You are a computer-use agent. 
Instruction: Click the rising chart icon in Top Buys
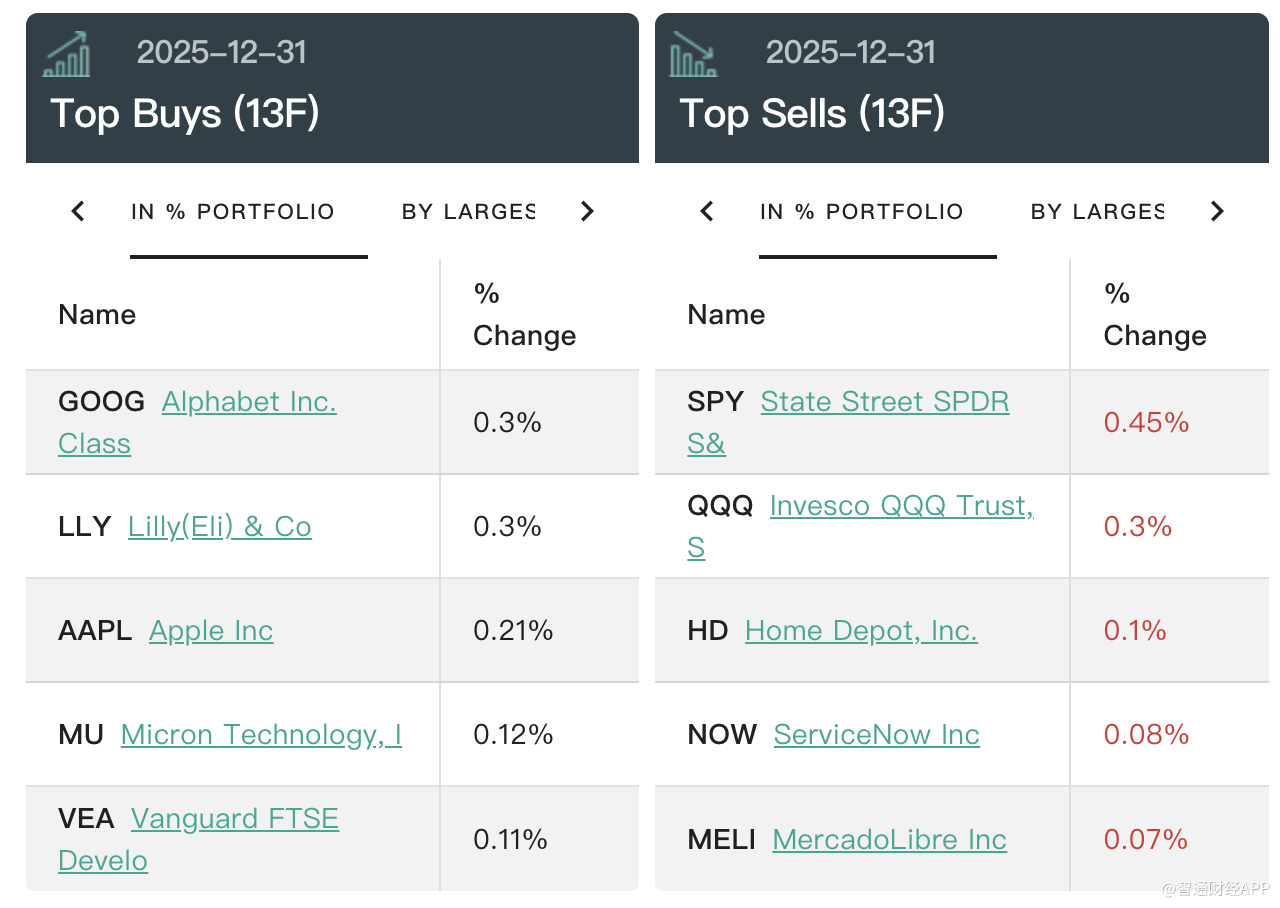click(67, 54)
